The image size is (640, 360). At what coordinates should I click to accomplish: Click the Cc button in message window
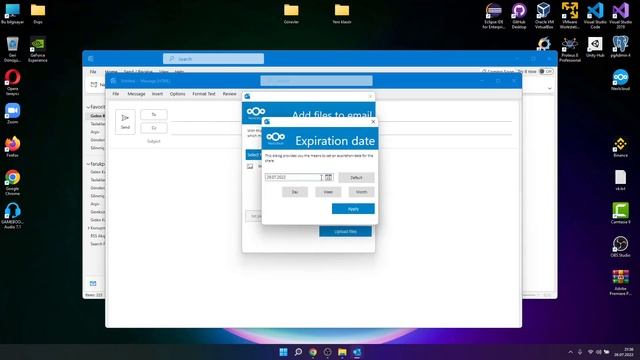154,128
